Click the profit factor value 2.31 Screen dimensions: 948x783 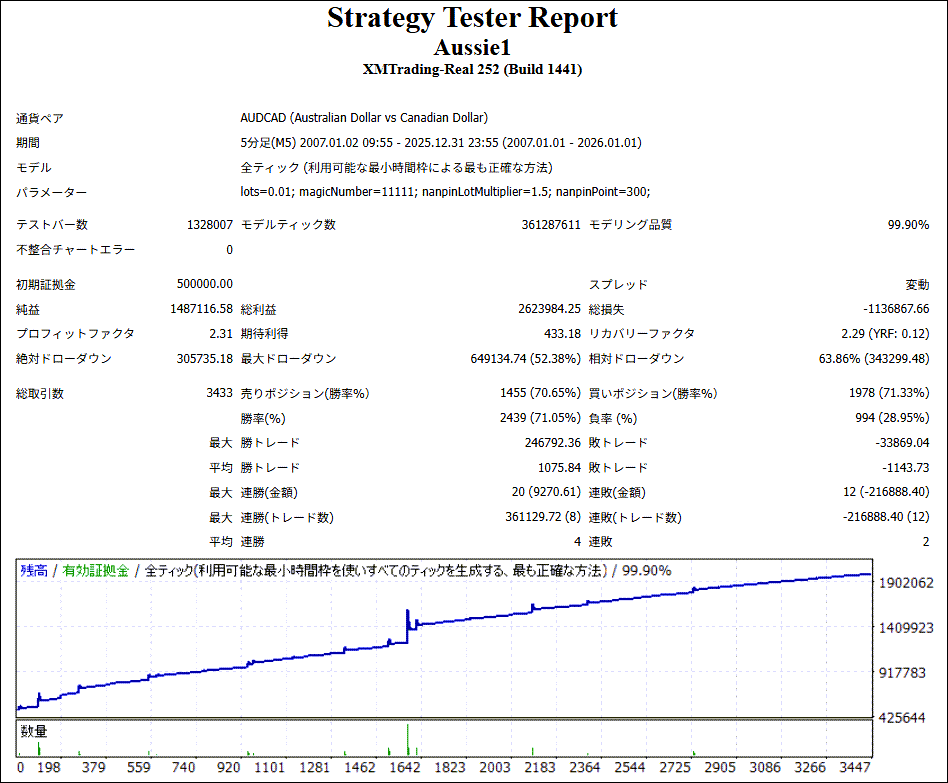pyautogui.click(x=220, y=334)
